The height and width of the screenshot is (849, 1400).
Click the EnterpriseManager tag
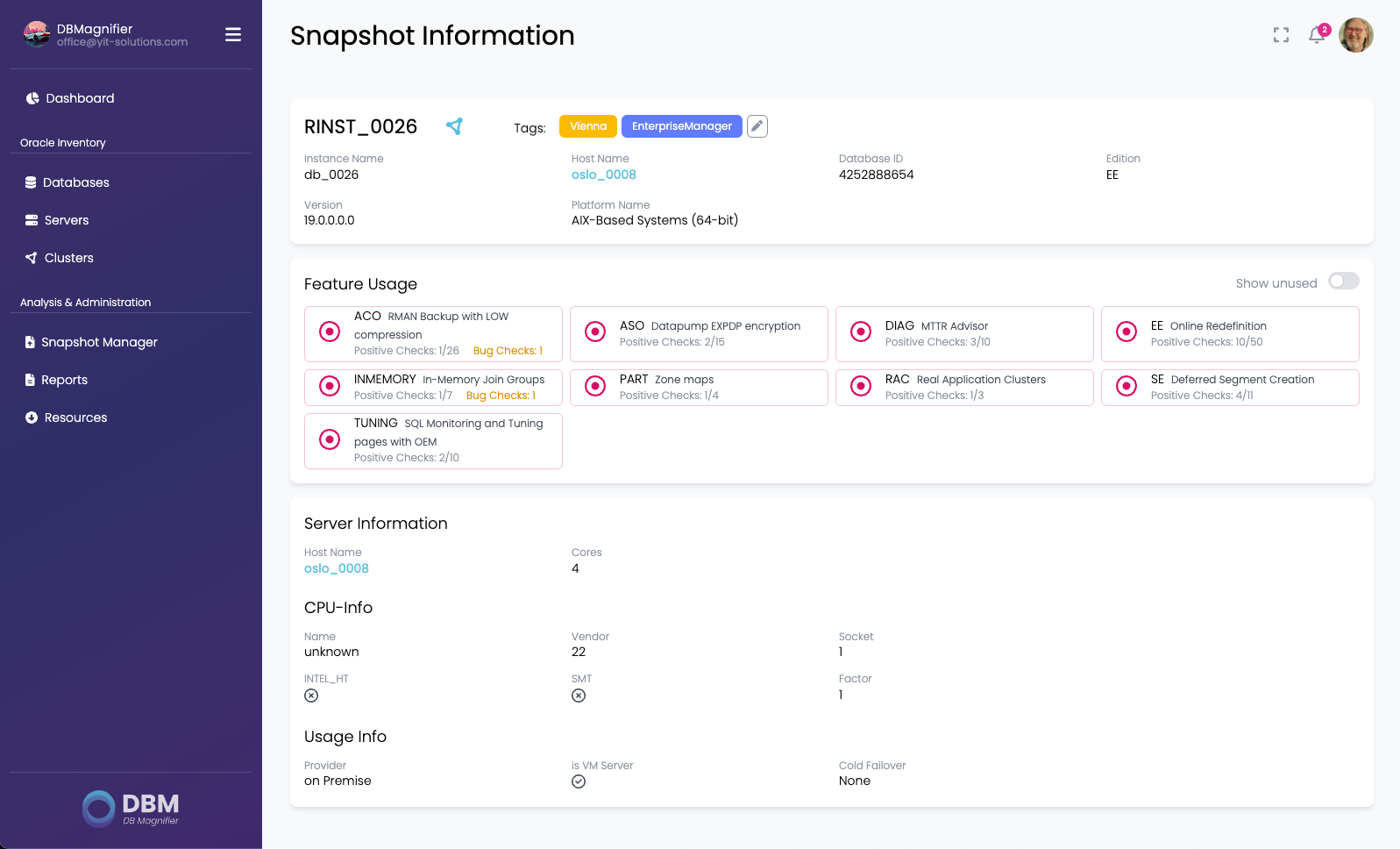[681, 126]
